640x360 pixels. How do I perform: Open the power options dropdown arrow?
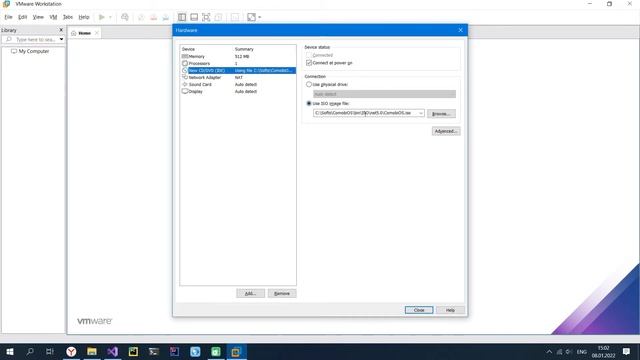coord(110,17)
